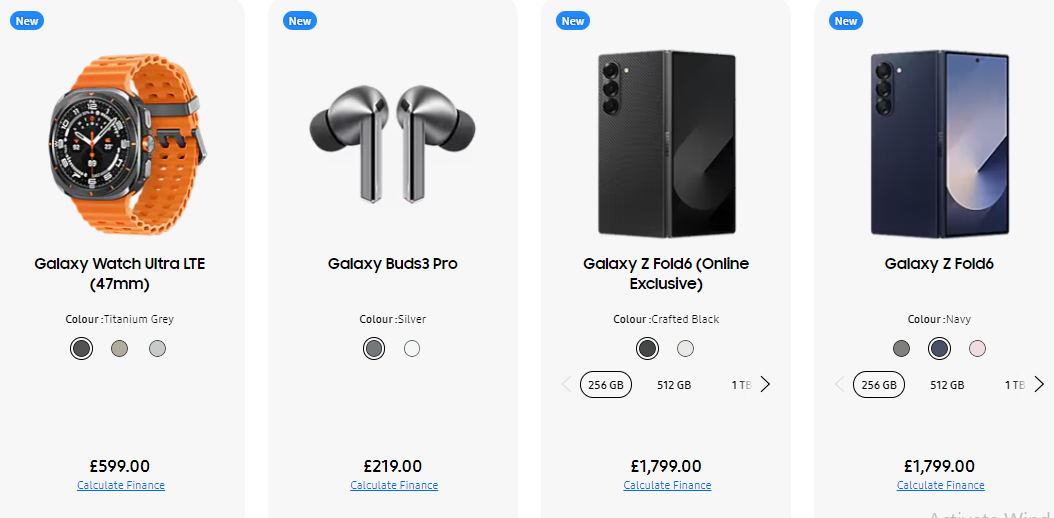Select 512 GB storage for Fold6 Online Exclusive
The image size is (1054, 518).
click(x=674, y=385)
